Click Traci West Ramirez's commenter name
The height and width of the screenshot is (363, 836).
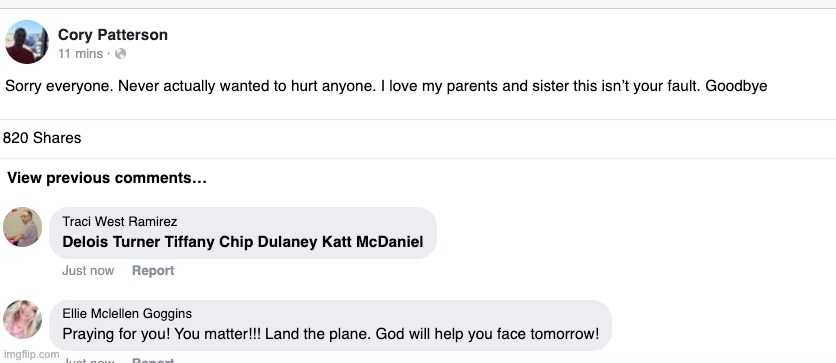[x=119, y=221]
